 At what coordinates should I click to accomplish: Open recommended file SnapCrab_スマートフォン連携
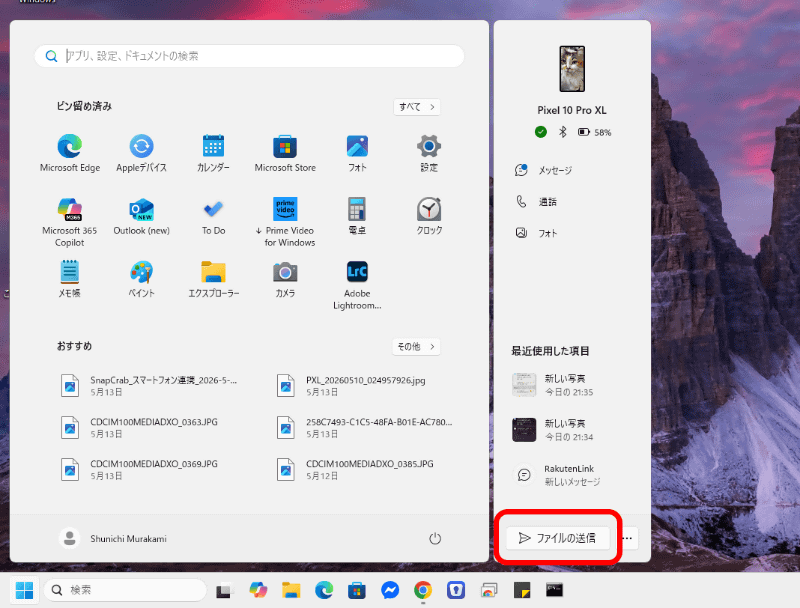150,386
